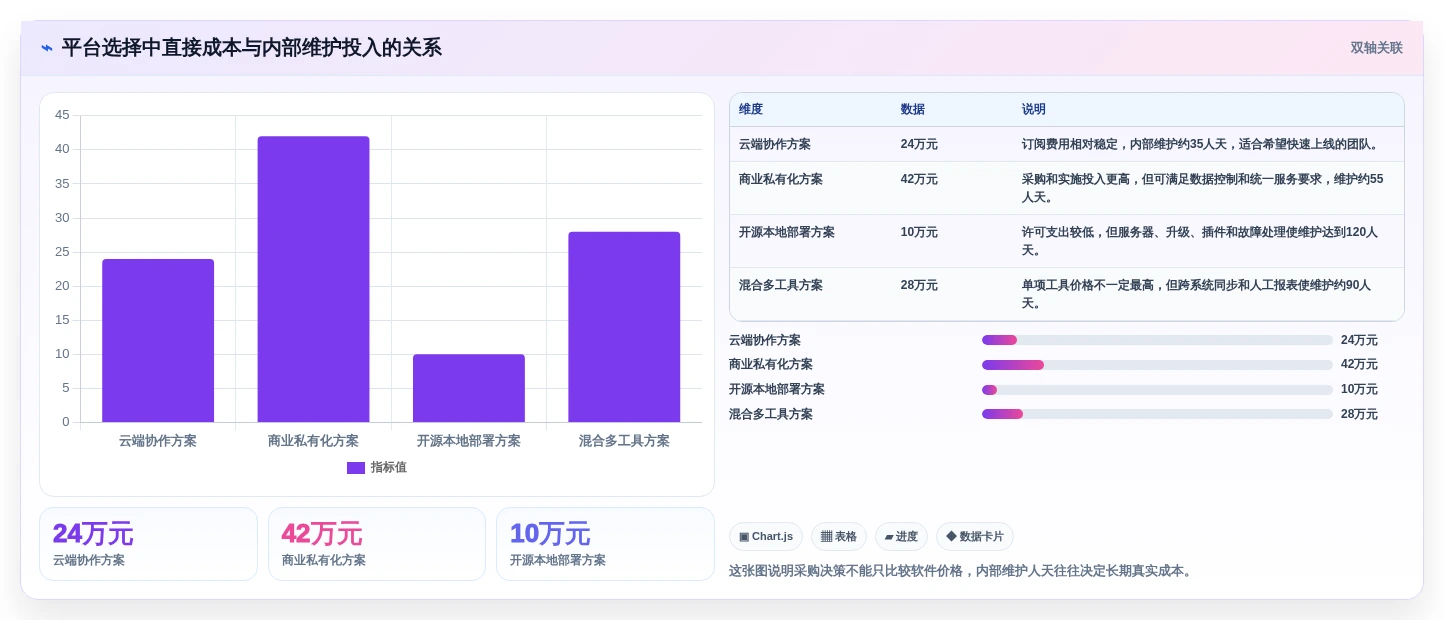Open the 42万元 商业私有化方案 stat card
The height and width of the screenshot is (620, 1444).
pos(377,544)
